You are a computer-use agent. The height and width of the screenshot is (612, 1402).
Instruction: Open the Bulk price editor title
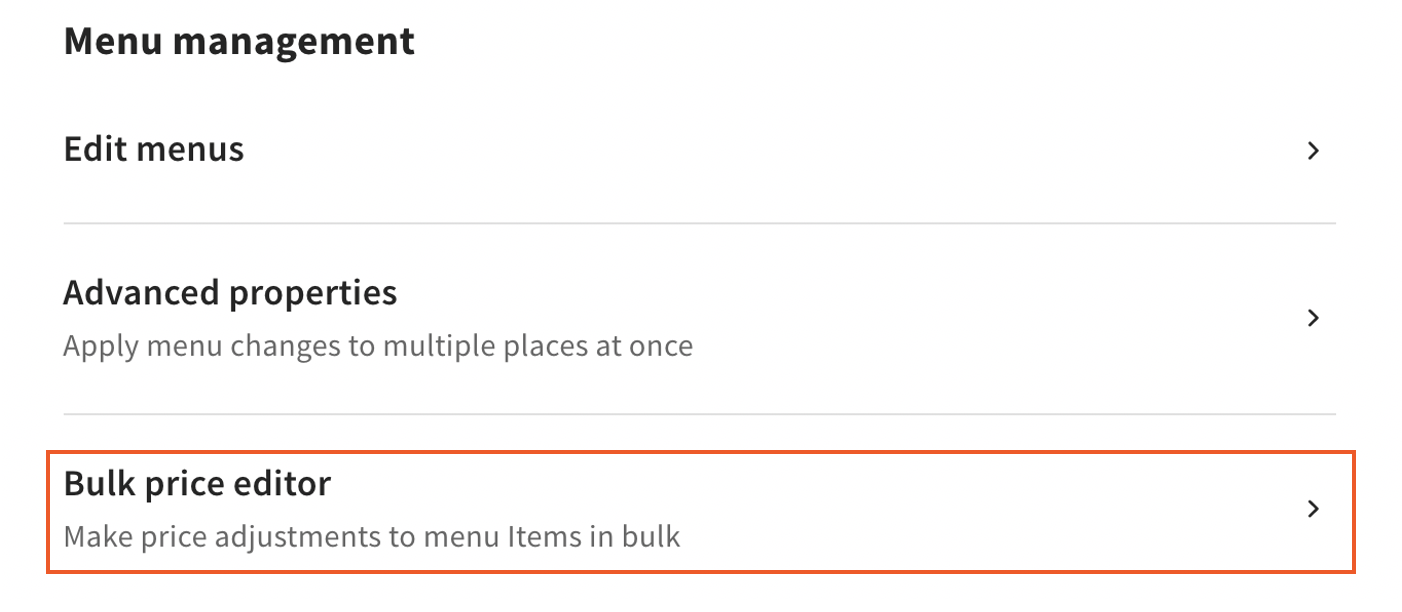point(197,484)
